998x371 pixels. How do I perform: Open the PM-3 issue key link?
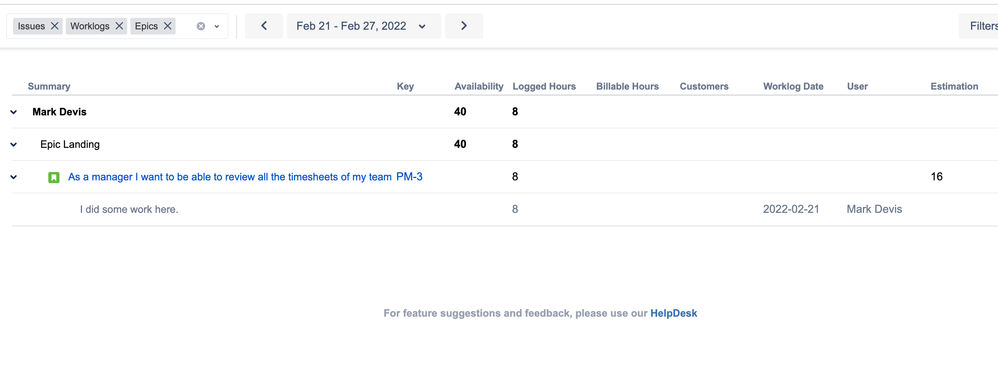409,177
